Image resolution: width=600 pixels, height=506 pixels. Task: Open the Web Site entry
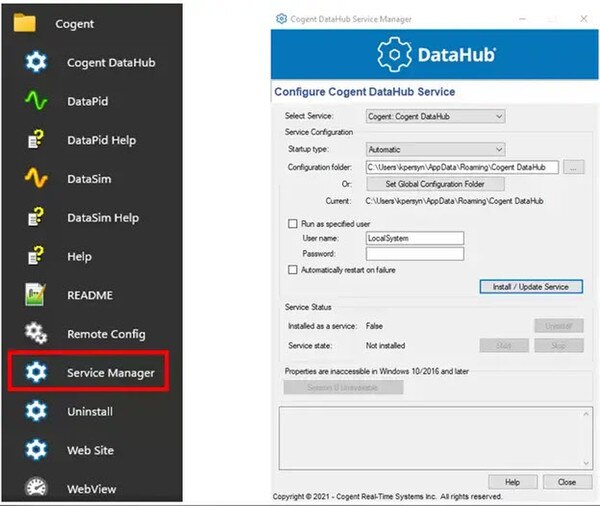[x=90, y=450]
